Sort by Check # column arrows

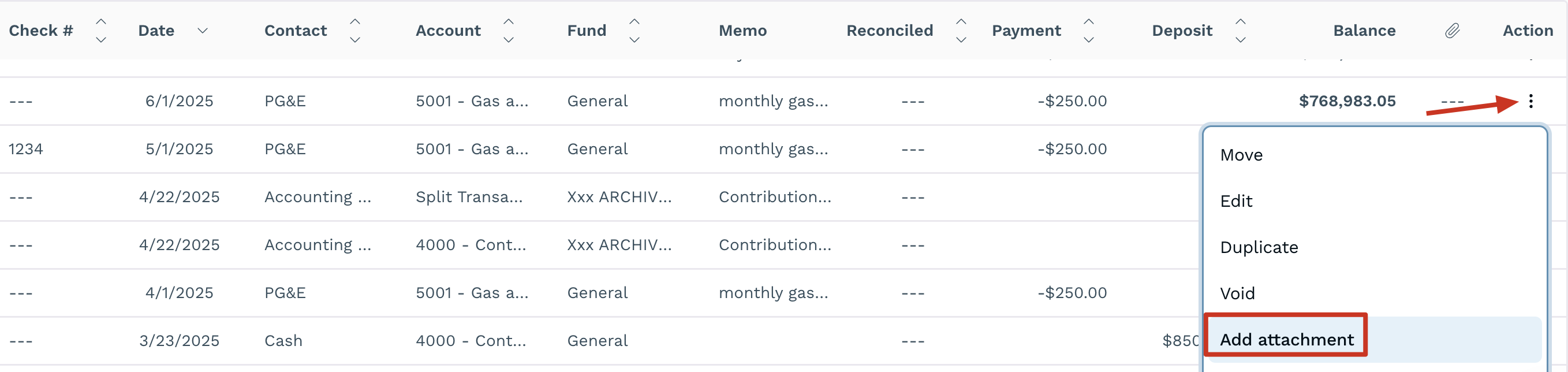coord(101,31)
